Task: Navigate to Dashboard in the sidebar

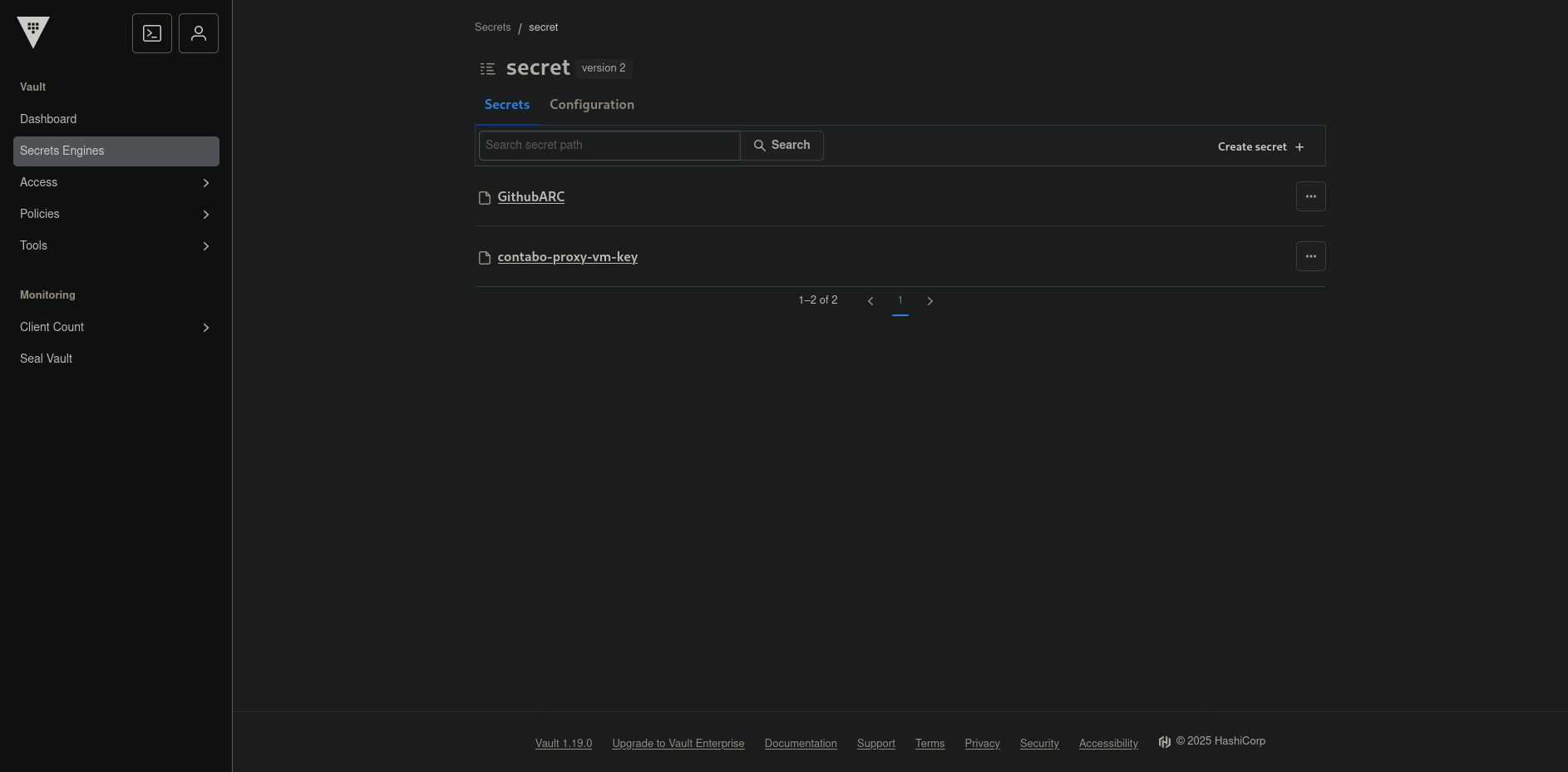Action: click(x=48, y=119)
